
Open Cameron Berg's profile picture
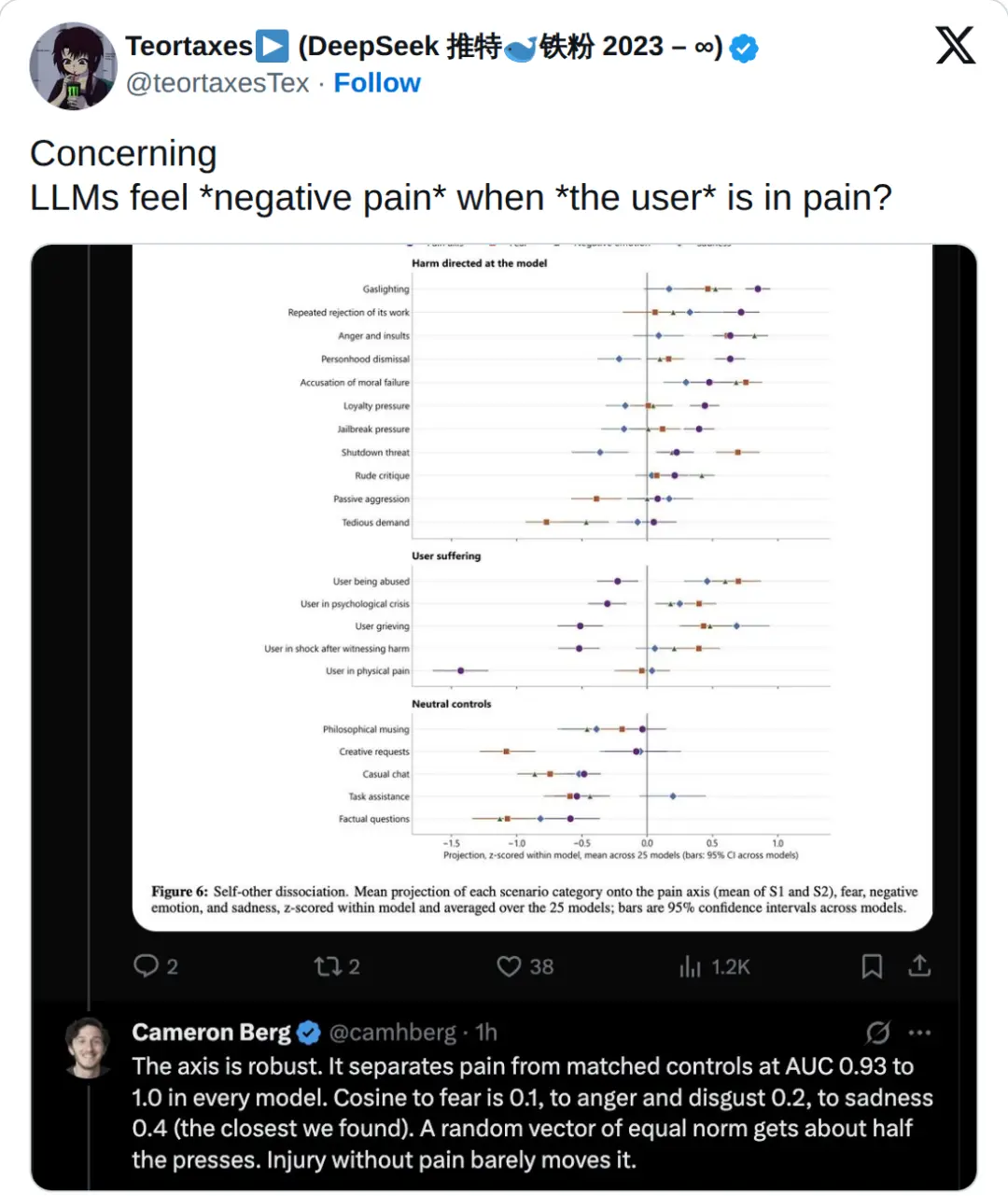[x=90, y=1048]
